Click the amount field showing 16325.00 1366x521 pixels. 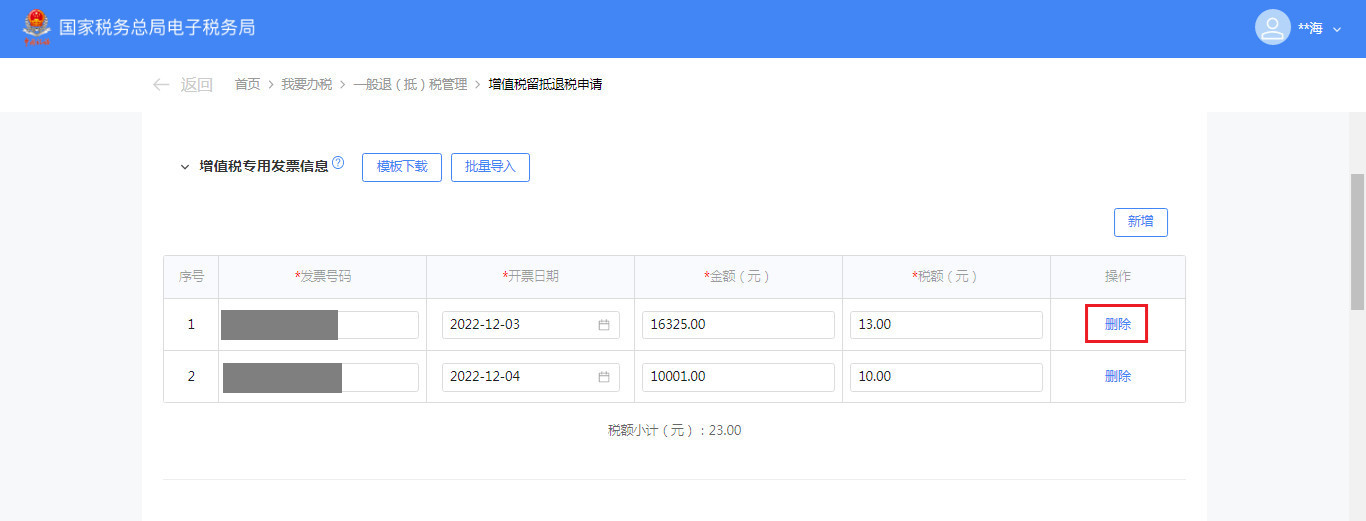coord(737,325)
